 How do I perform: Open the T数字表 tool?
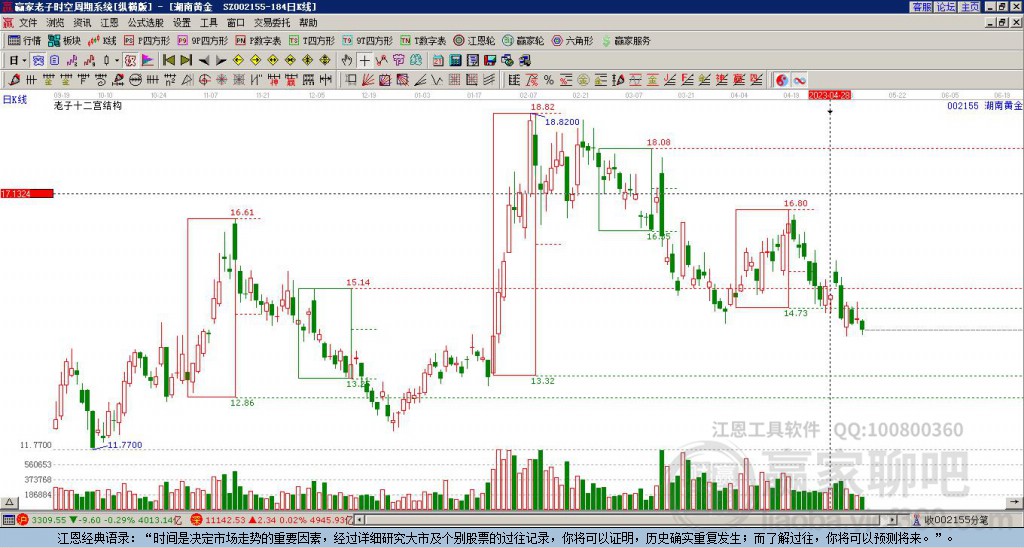(423, 40)
